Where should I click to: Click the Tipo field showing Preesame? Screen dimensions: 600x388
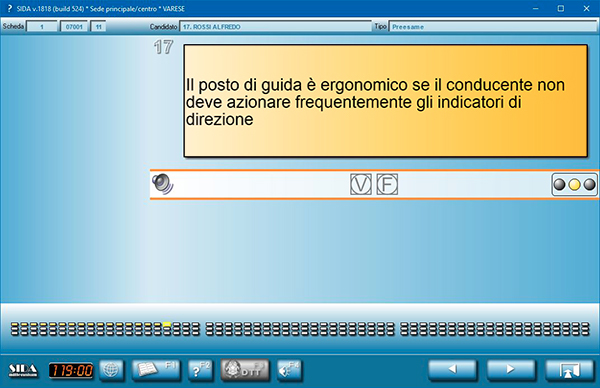click(493, 27)
